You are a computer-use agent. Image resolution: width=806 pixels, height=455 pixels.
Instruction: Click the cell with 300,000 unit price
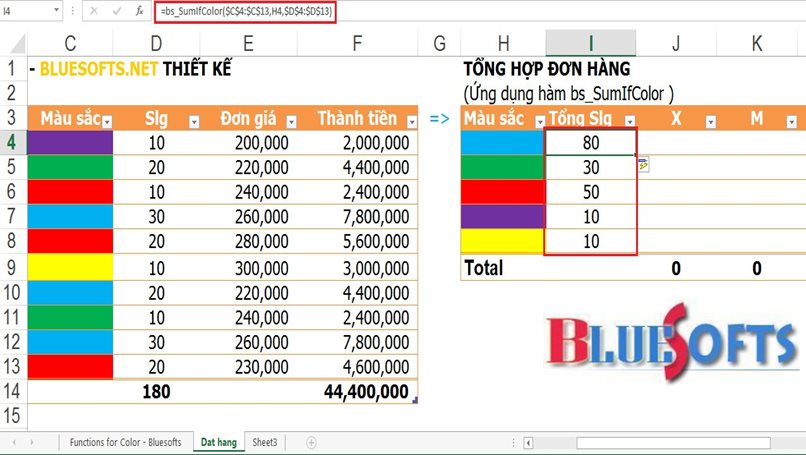coord(248,268)
